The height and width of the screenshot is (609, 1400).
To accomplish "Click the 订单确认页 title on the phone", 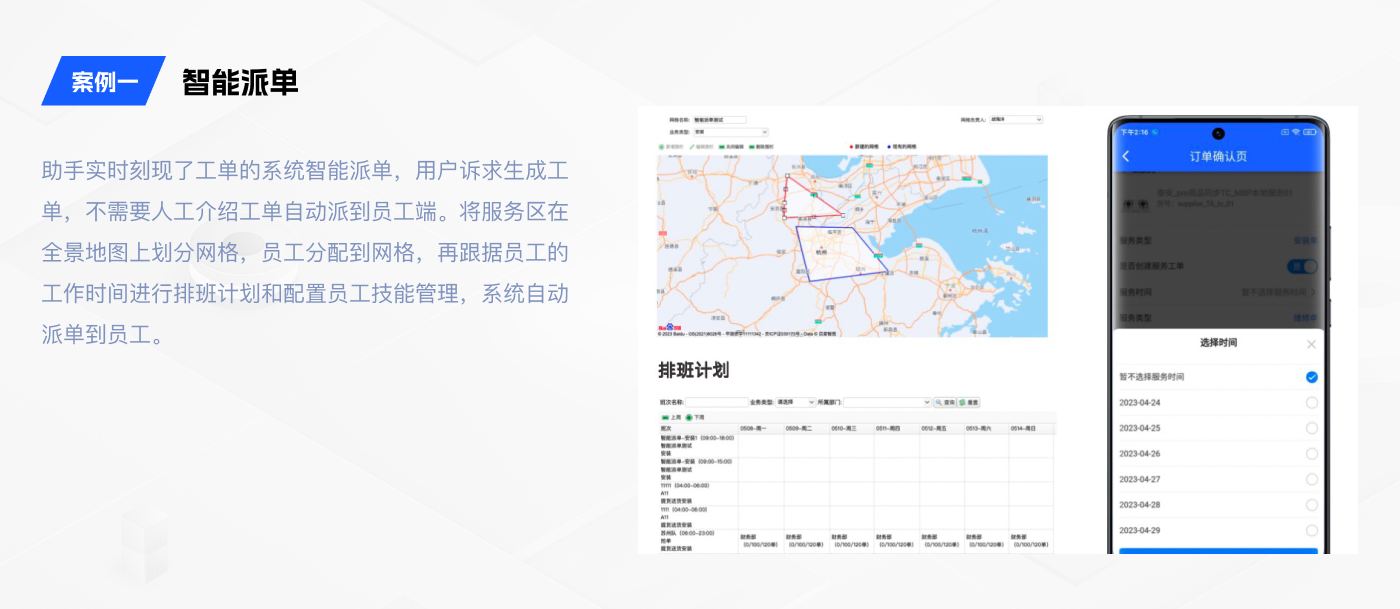I will click(x=1218, y=157).
